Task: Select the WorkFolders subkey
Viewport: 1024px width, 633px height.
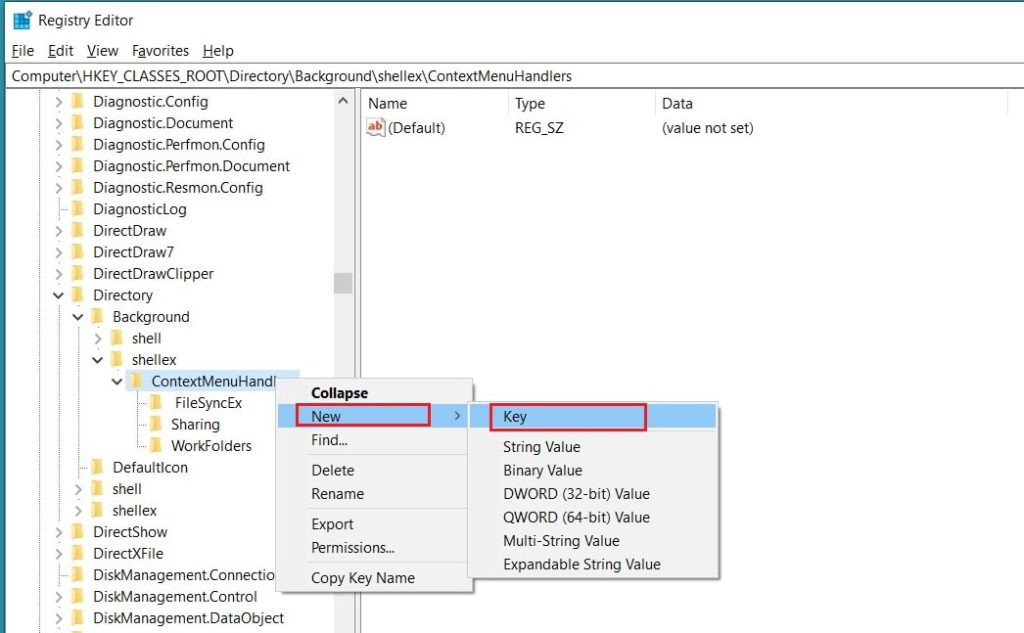Action: [x=211, y=446]
